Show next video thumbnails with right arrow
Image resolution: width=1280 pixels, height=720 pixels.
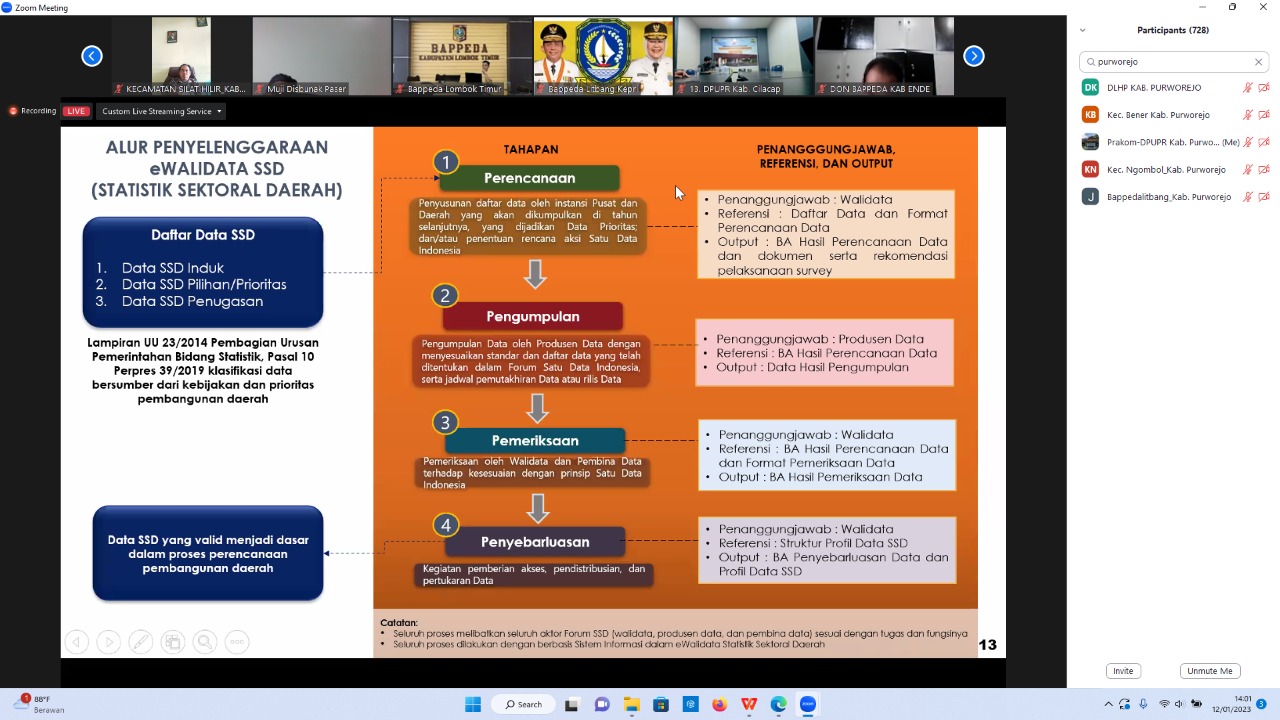[x=974, y=56]
